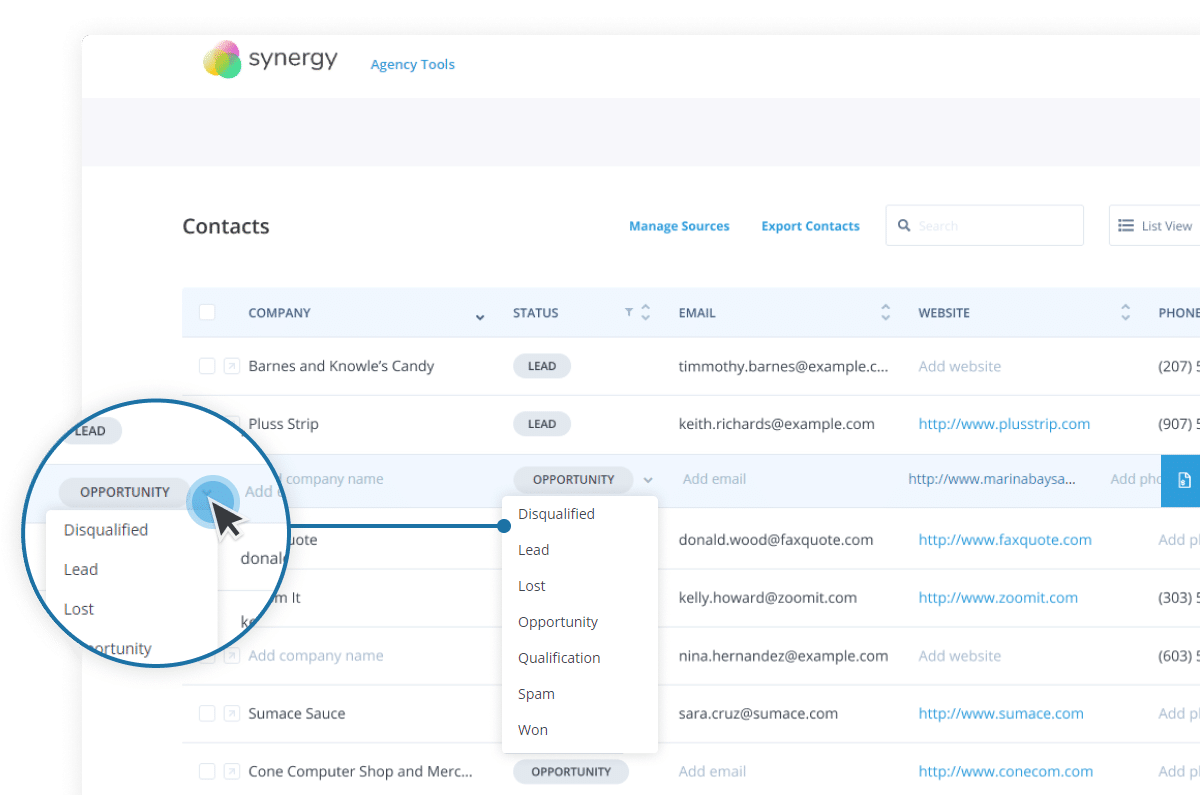Click the keith.richards@example.com email cell

click(776, 424)
